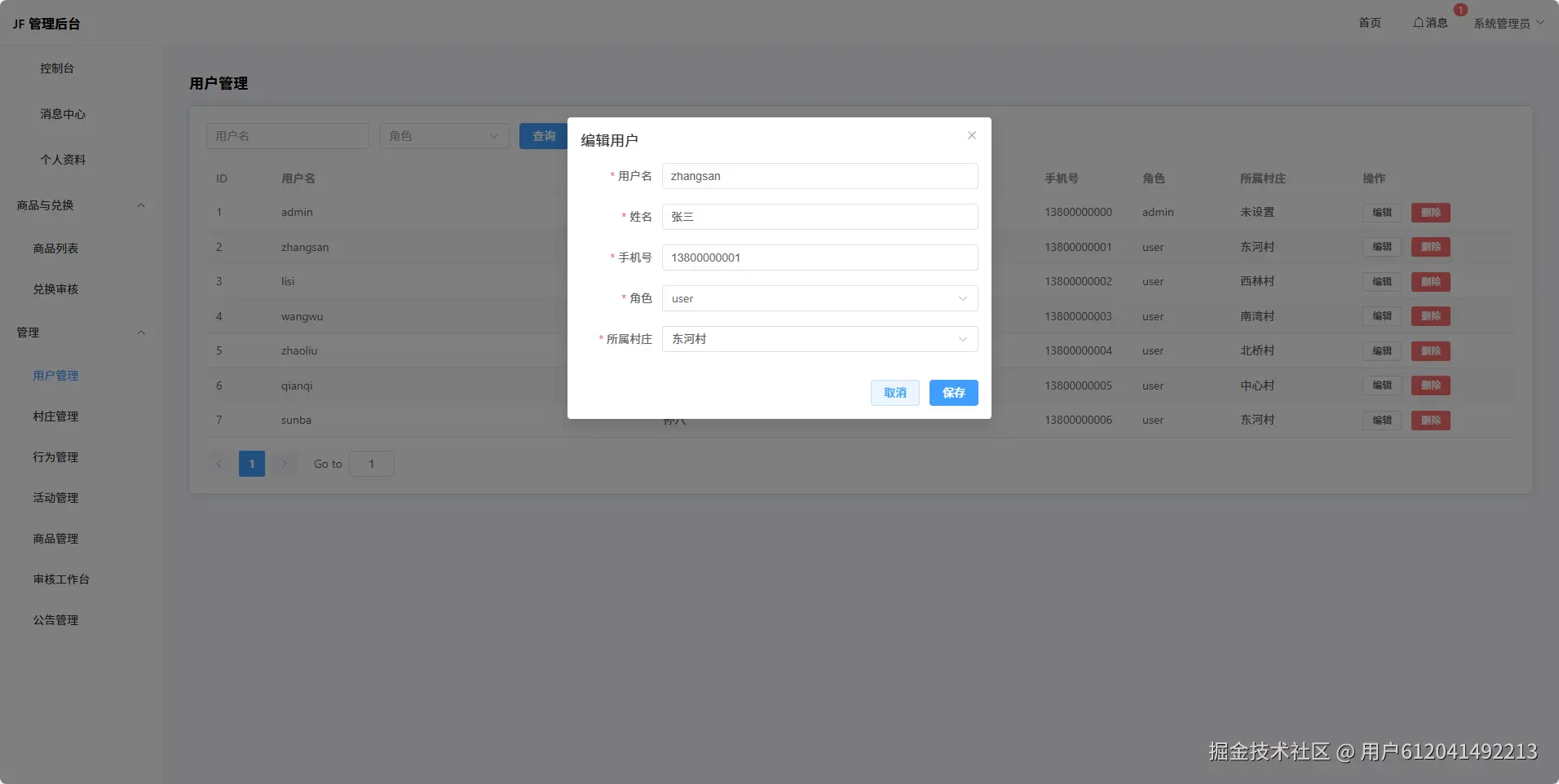1559x784 pixels.
Task: Click the next page arrow in pagination
Action: (284, 464)
